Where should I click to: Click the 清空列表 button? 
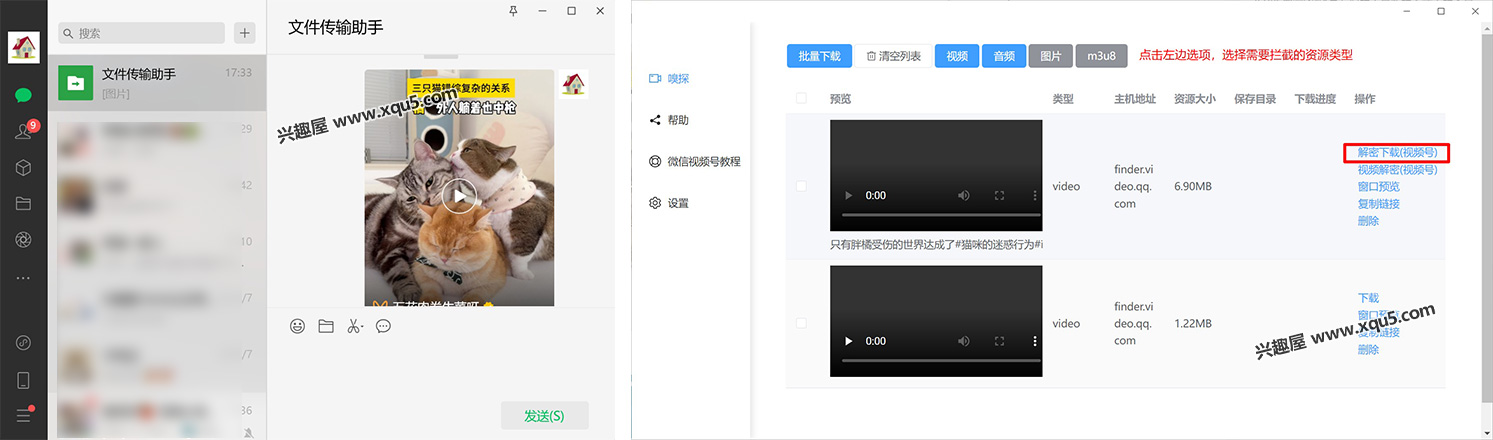(x=893, y=56)
